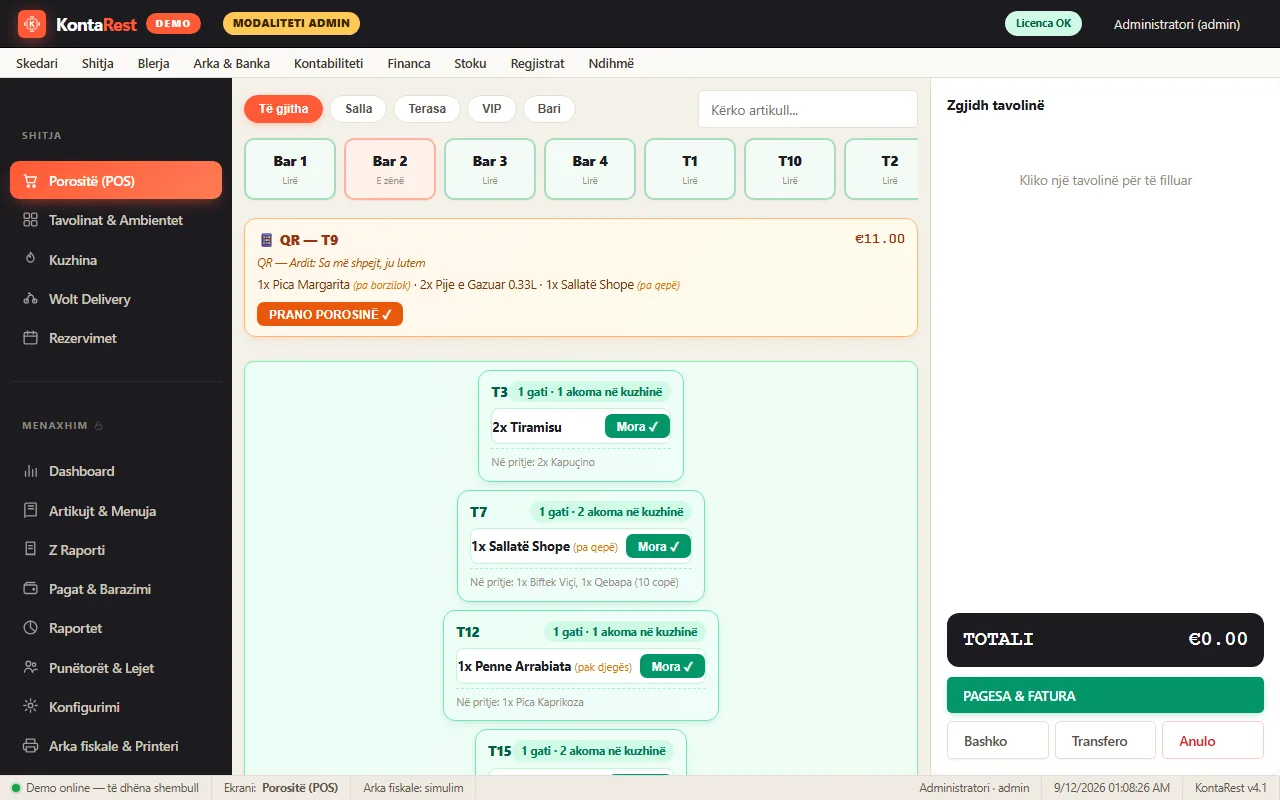The width and height of the screenshot is (1280, 800).
Task: Select the Të gjitha filter
Action: pyautogui.click(x=284, y=109)
